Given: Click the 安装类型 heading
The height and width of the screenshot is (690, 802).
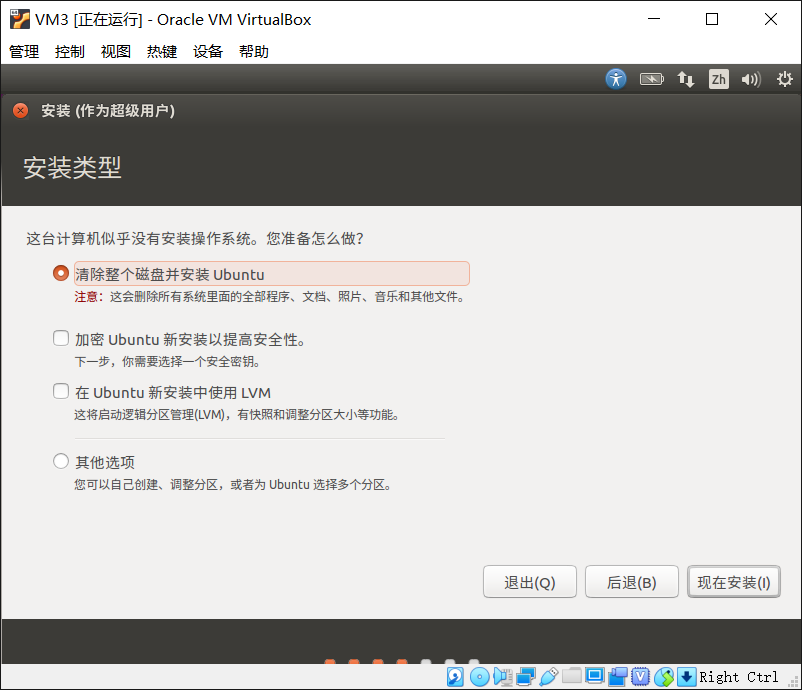Looking at the screenshot, I should tap(72, 168).
